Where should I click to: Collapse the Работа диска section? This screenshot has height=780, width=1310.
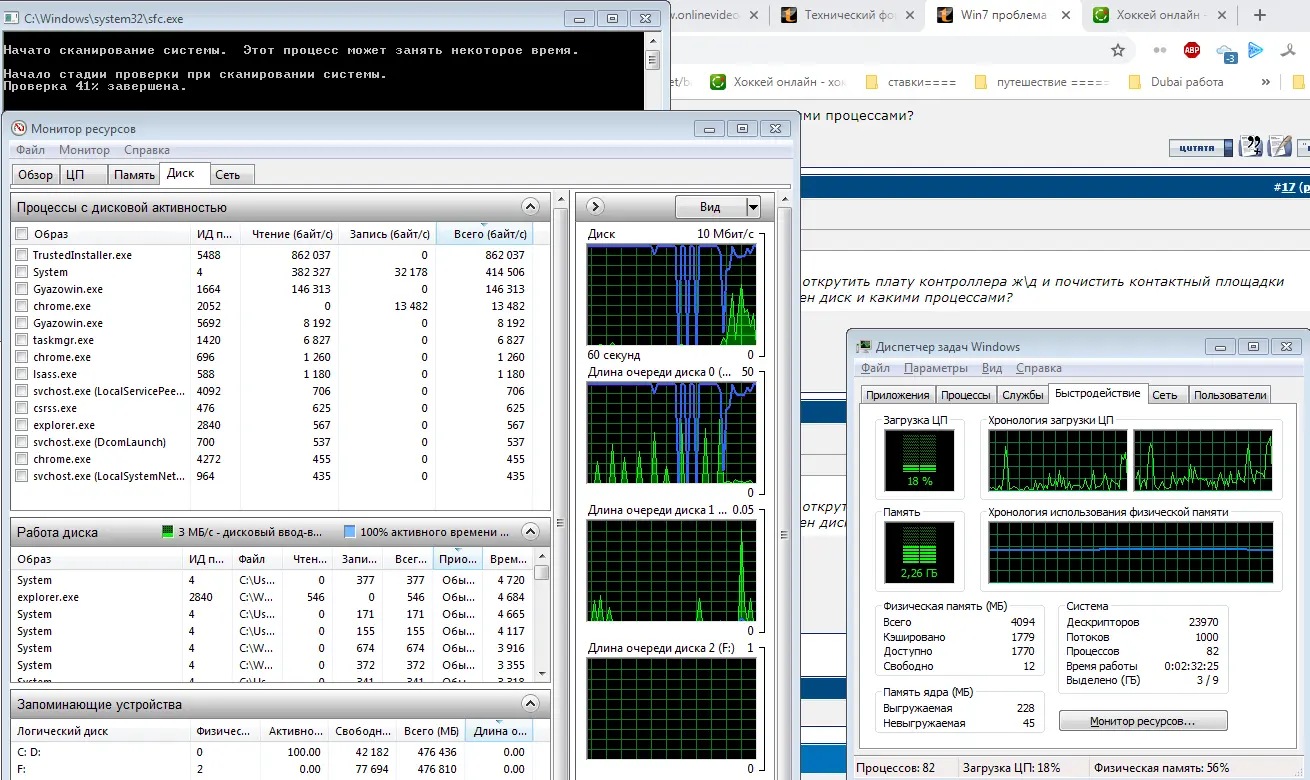click(530, 531)
